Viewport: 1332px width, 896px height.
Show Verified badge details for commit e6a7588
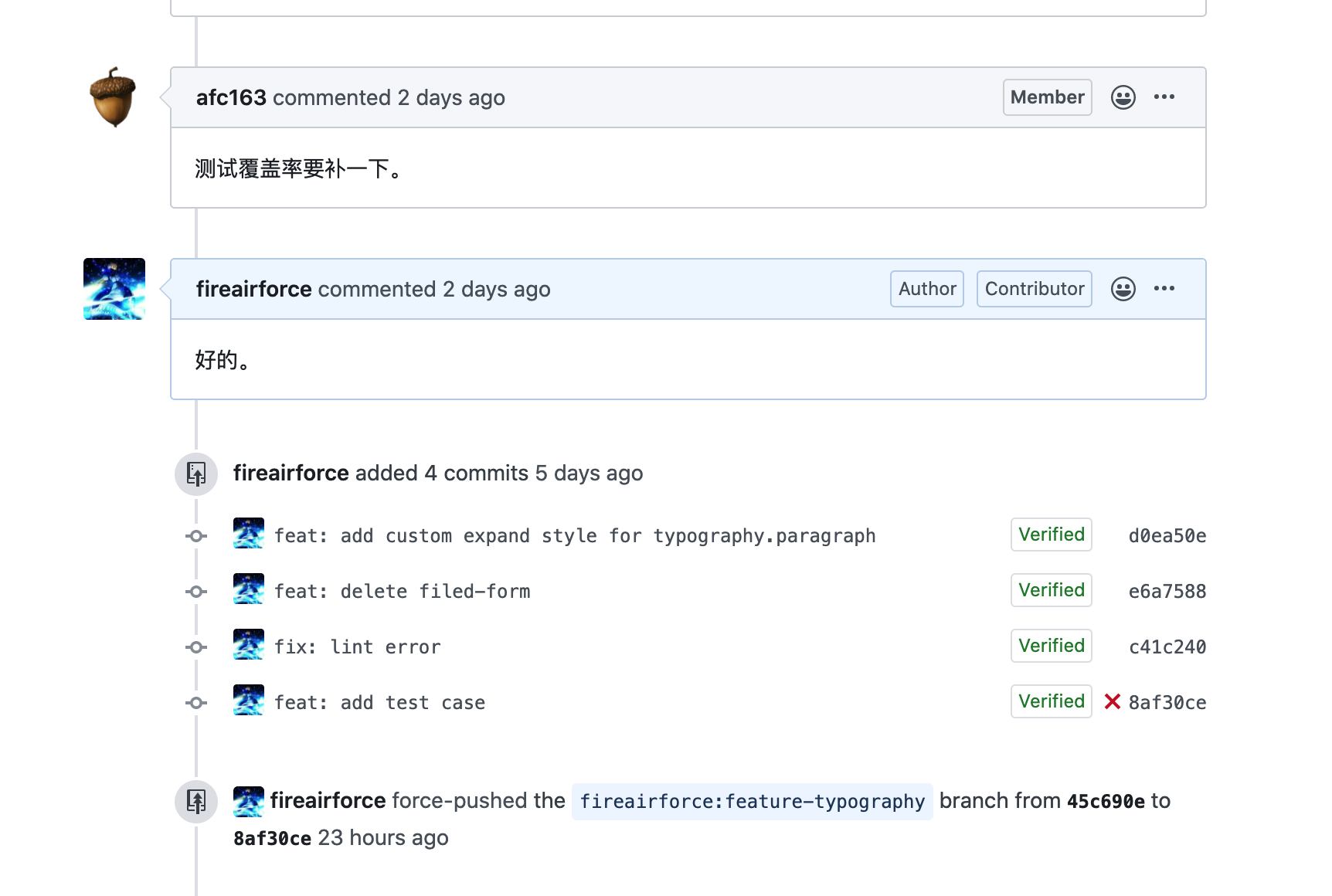click(x=1051, y=590)
